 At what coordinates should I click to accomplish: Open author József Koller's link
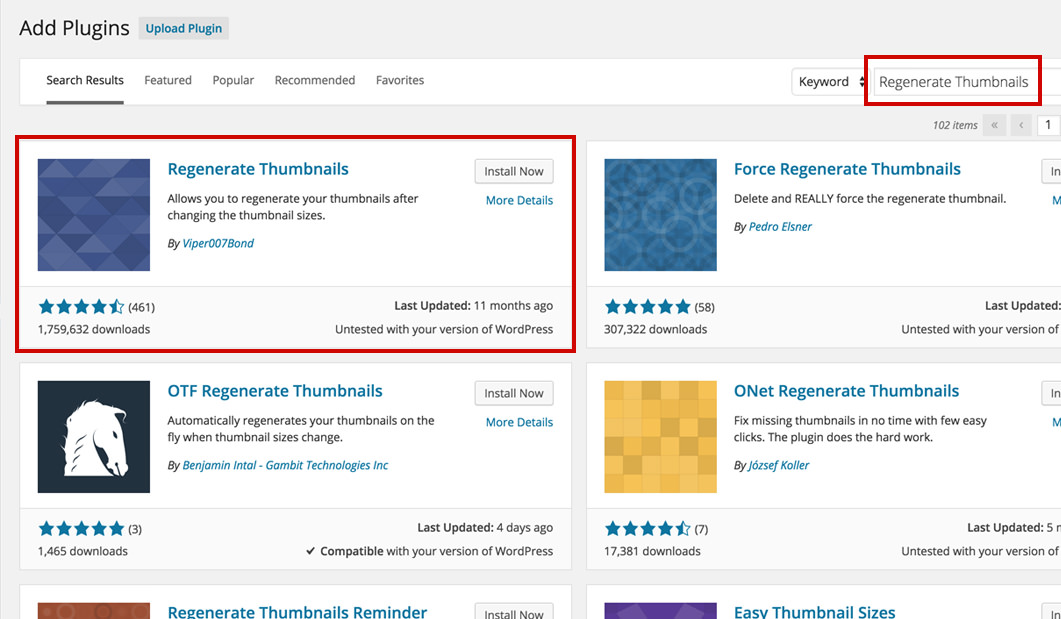pyautogui.click(x=779, y=465)
